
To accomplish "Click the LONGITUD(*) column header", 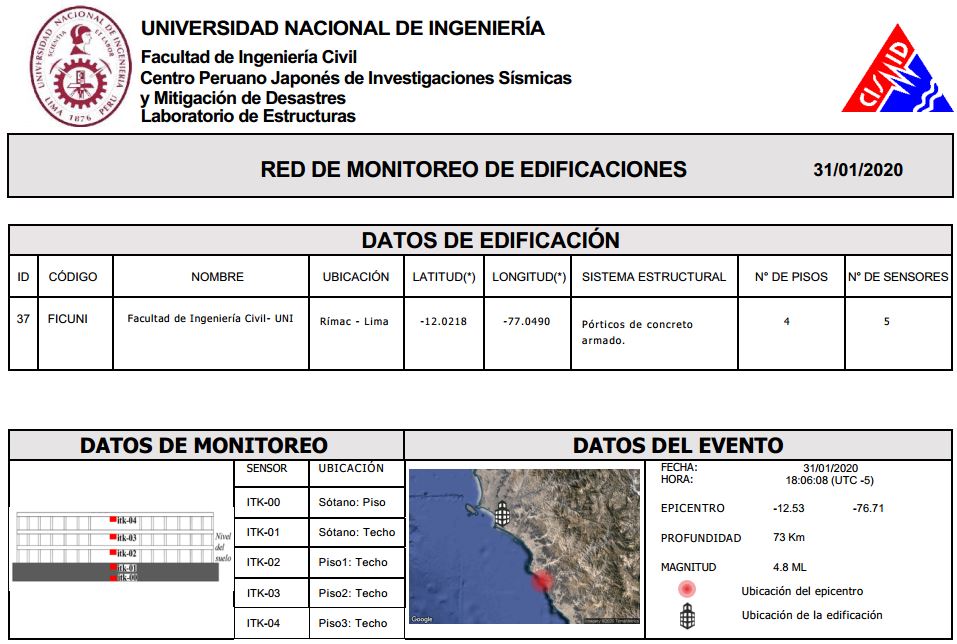I will [x=529, y=277].
